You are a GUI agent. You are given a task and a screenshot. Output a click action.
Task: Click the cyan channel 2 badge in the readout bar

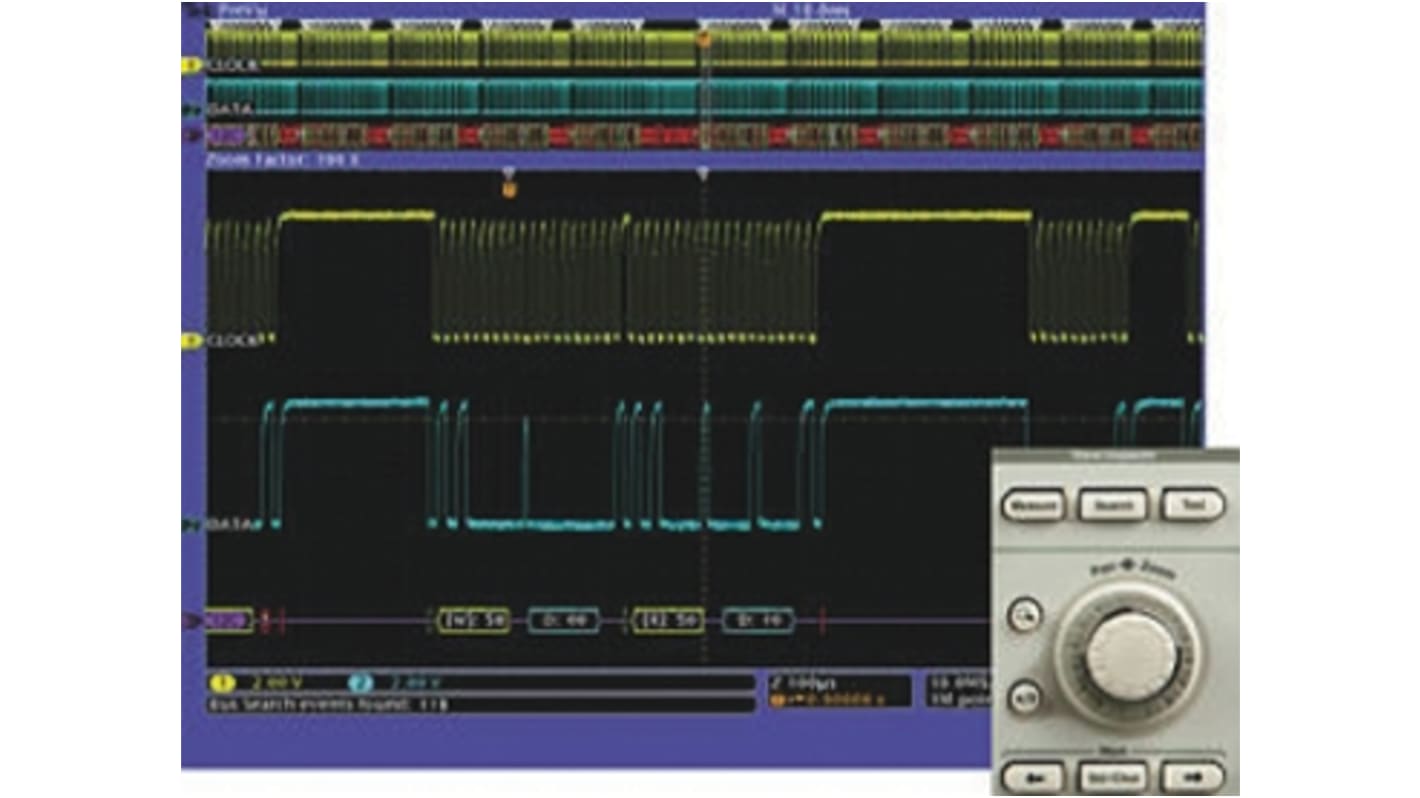coord(362,683)
